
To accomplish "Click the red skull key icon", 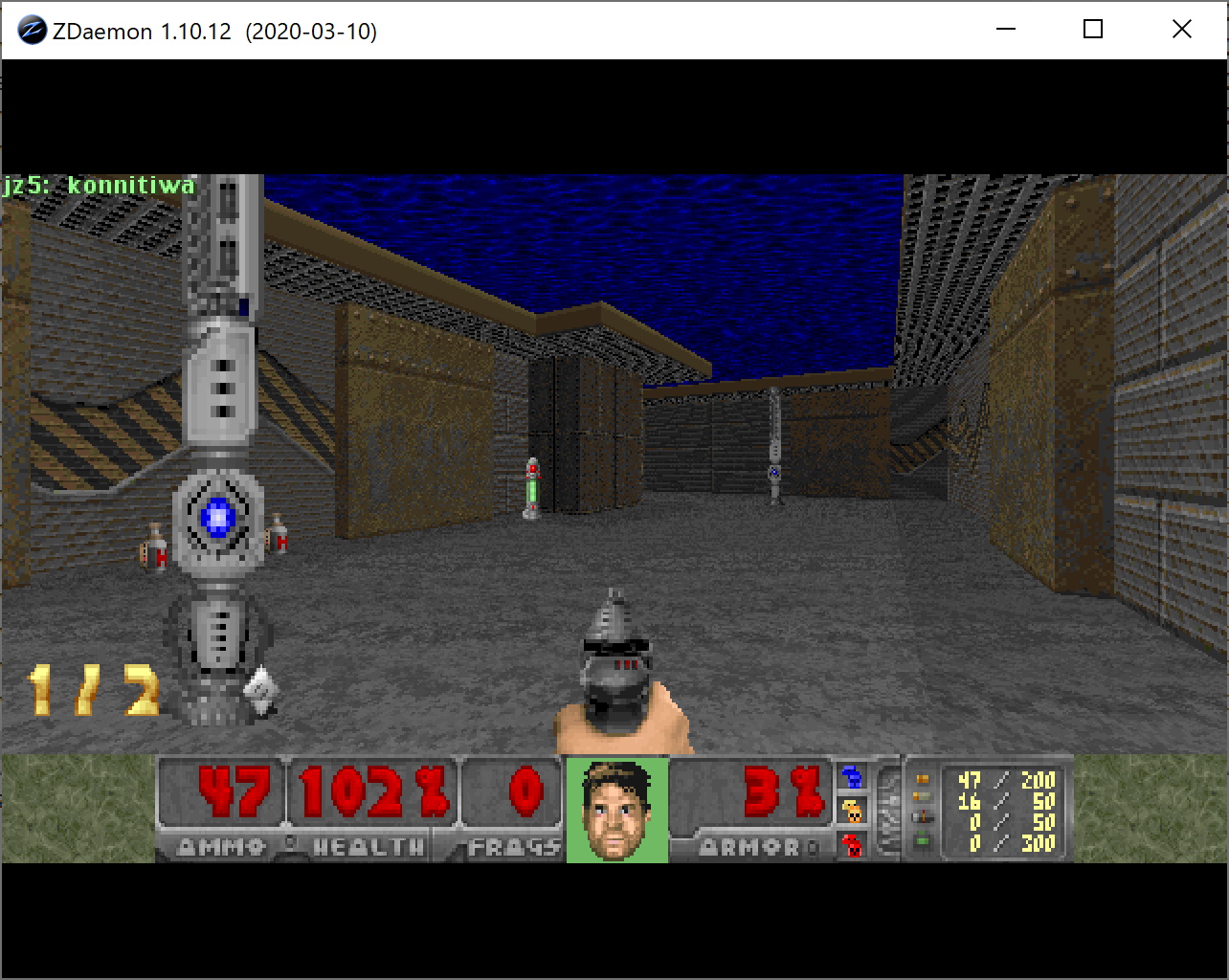I will [851, 844].
